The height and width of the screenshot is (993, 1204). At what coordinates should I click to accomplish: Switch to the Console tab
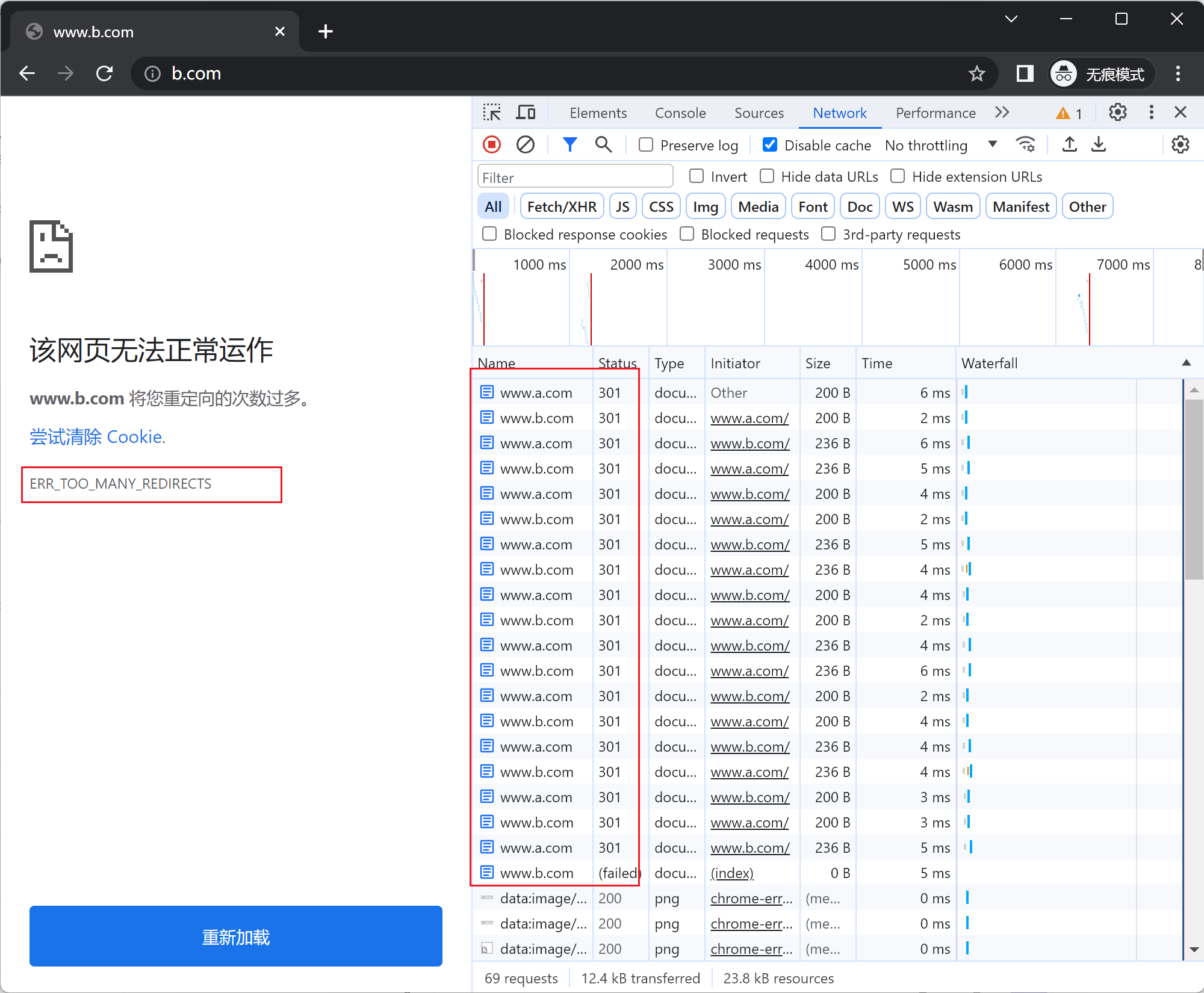pos(680,113)
